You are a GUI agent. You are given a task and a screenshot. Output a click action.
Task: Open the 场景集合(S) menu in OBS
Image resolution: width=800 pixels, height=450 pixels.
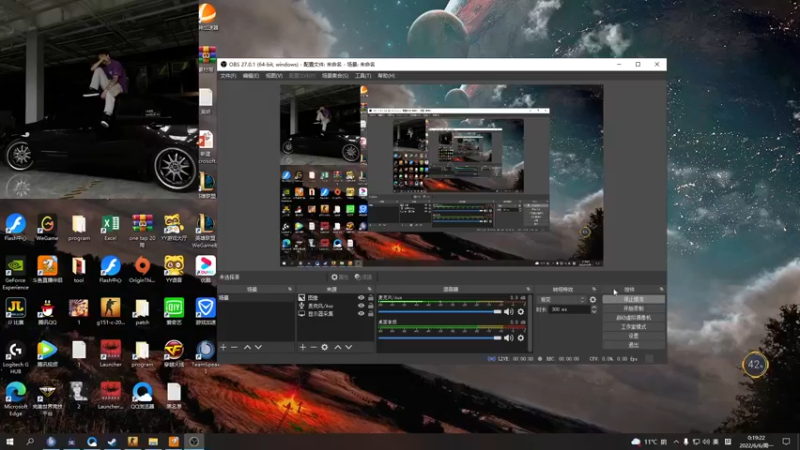[x=335, y=76]
